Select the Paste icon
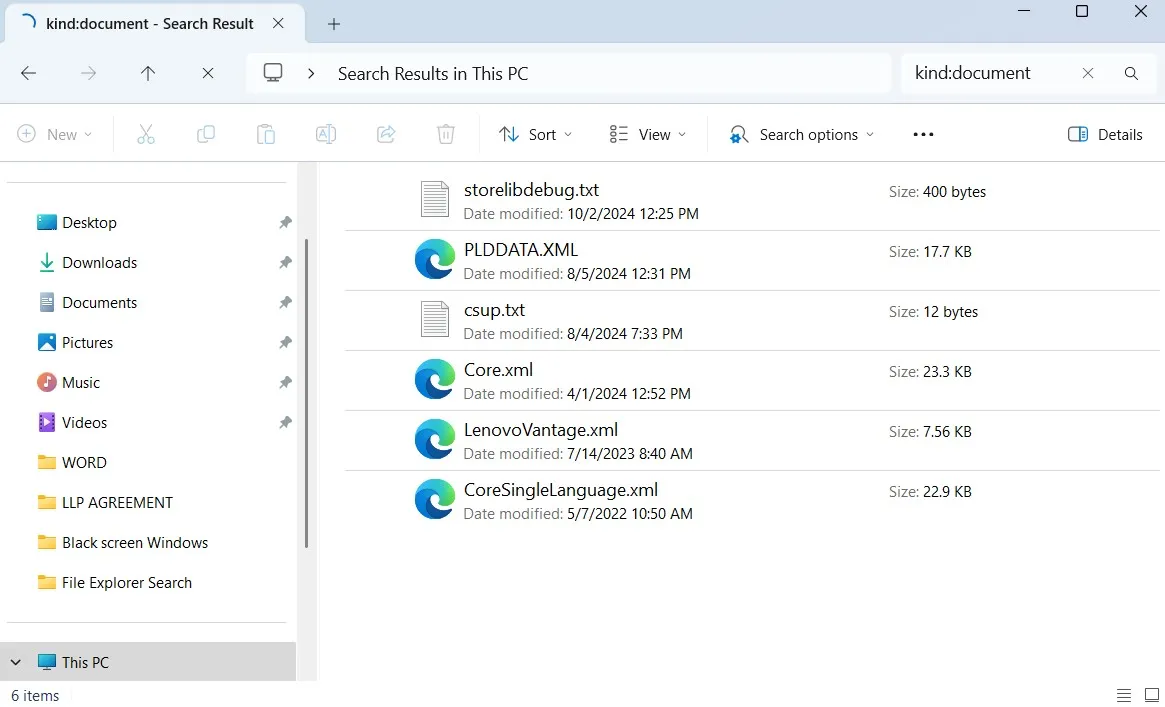Viewport: 1165px width, 707px height. (266, 133)
